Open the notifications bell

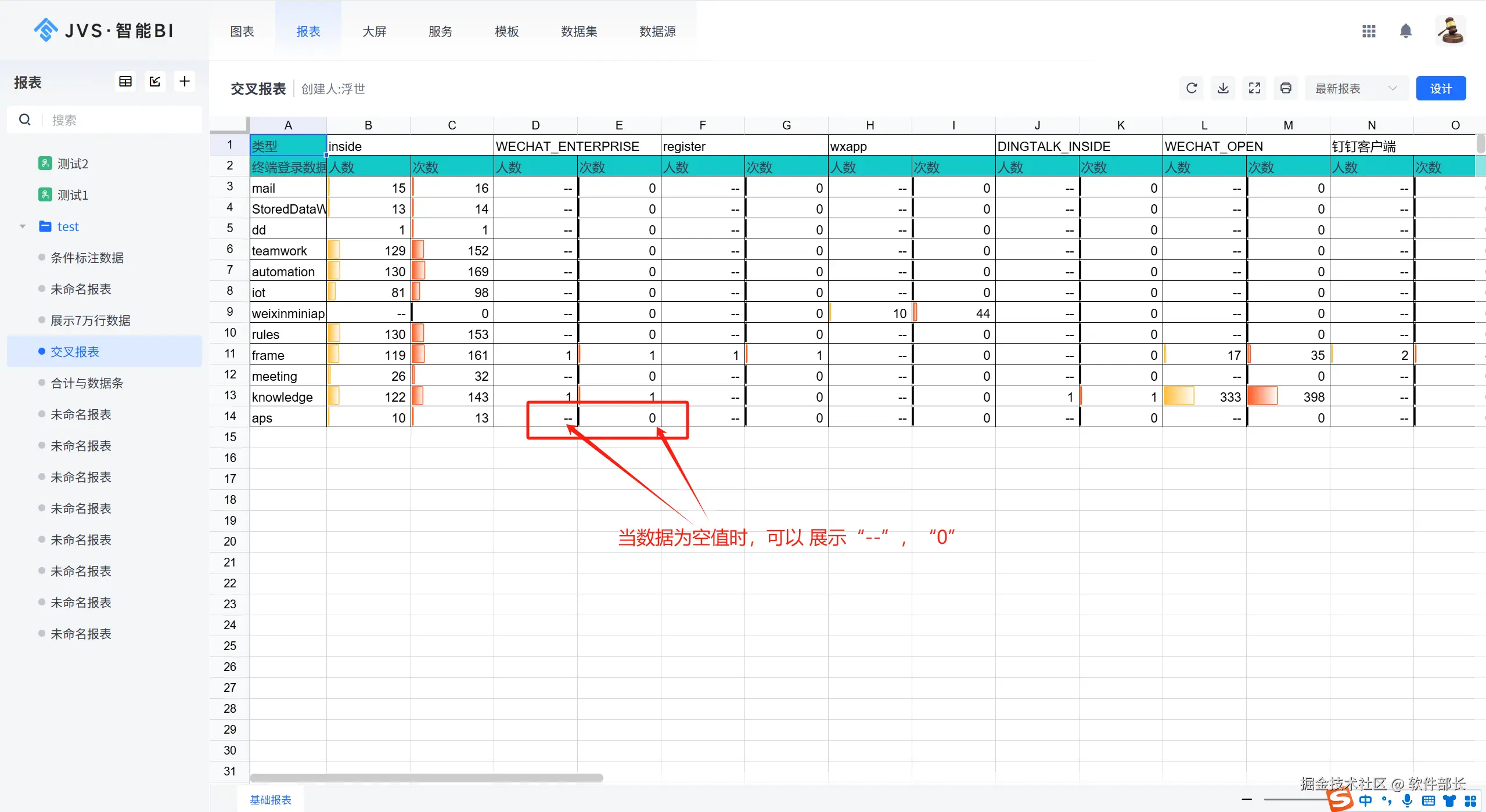[1405, 31]
